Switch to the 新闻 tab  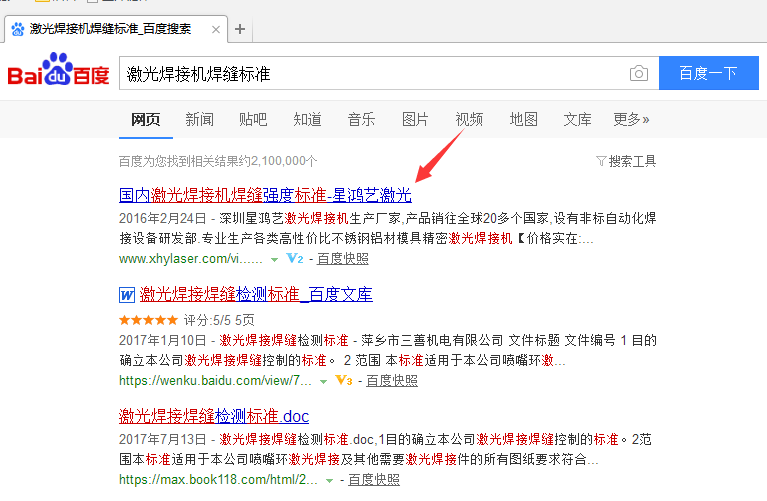point(200,119)
